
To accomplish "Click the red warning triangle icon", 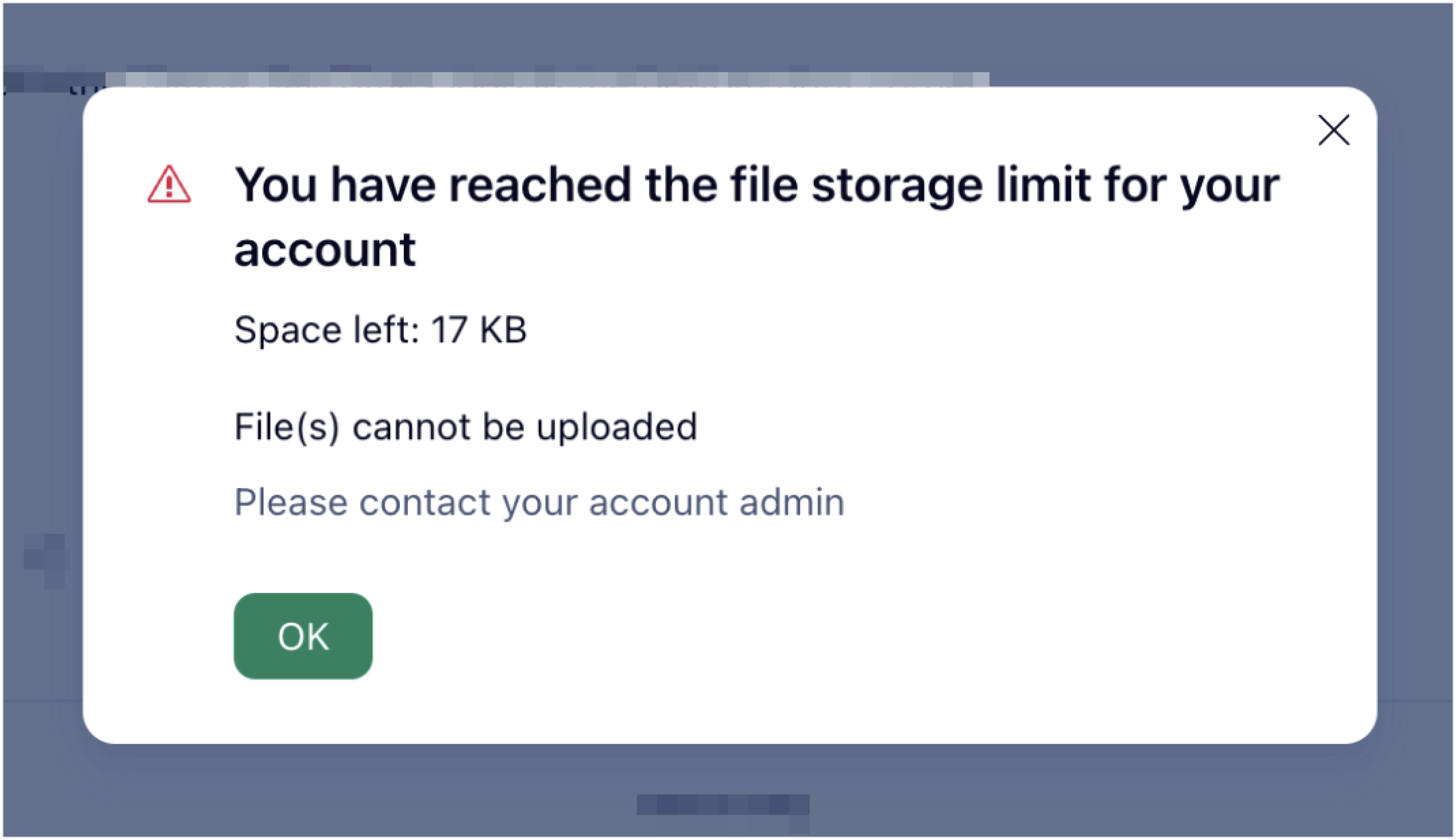I will click(x=169, y=184).
